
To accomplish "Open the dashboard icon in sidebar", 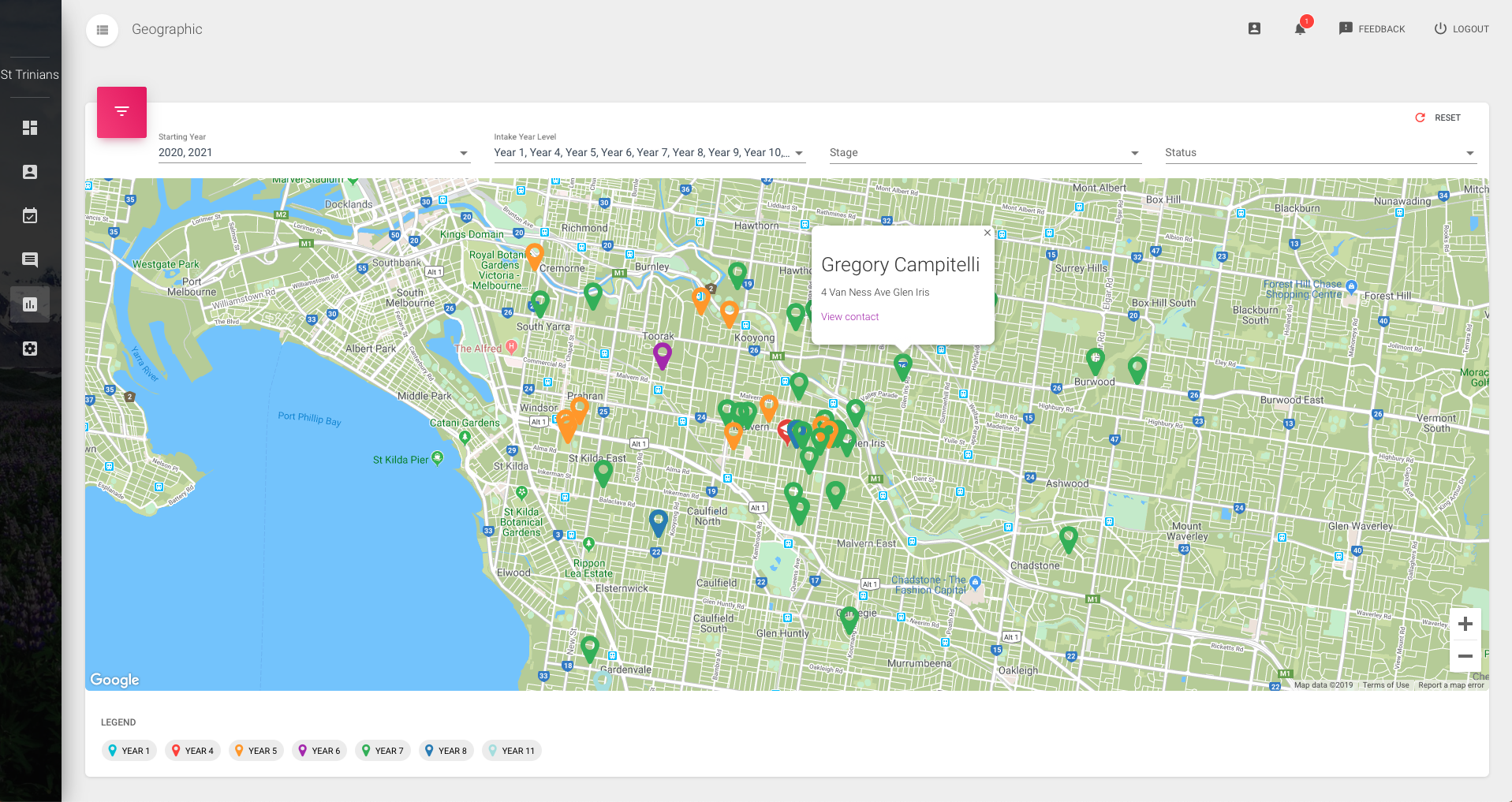I will coord(30,128).
